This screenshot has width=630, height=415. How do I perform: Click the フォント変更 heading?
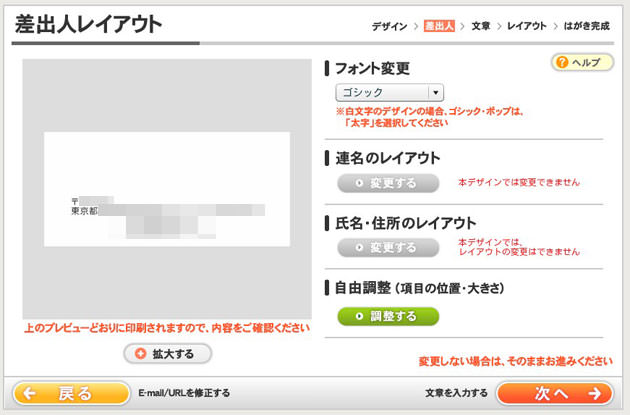(x=372, y=68)
